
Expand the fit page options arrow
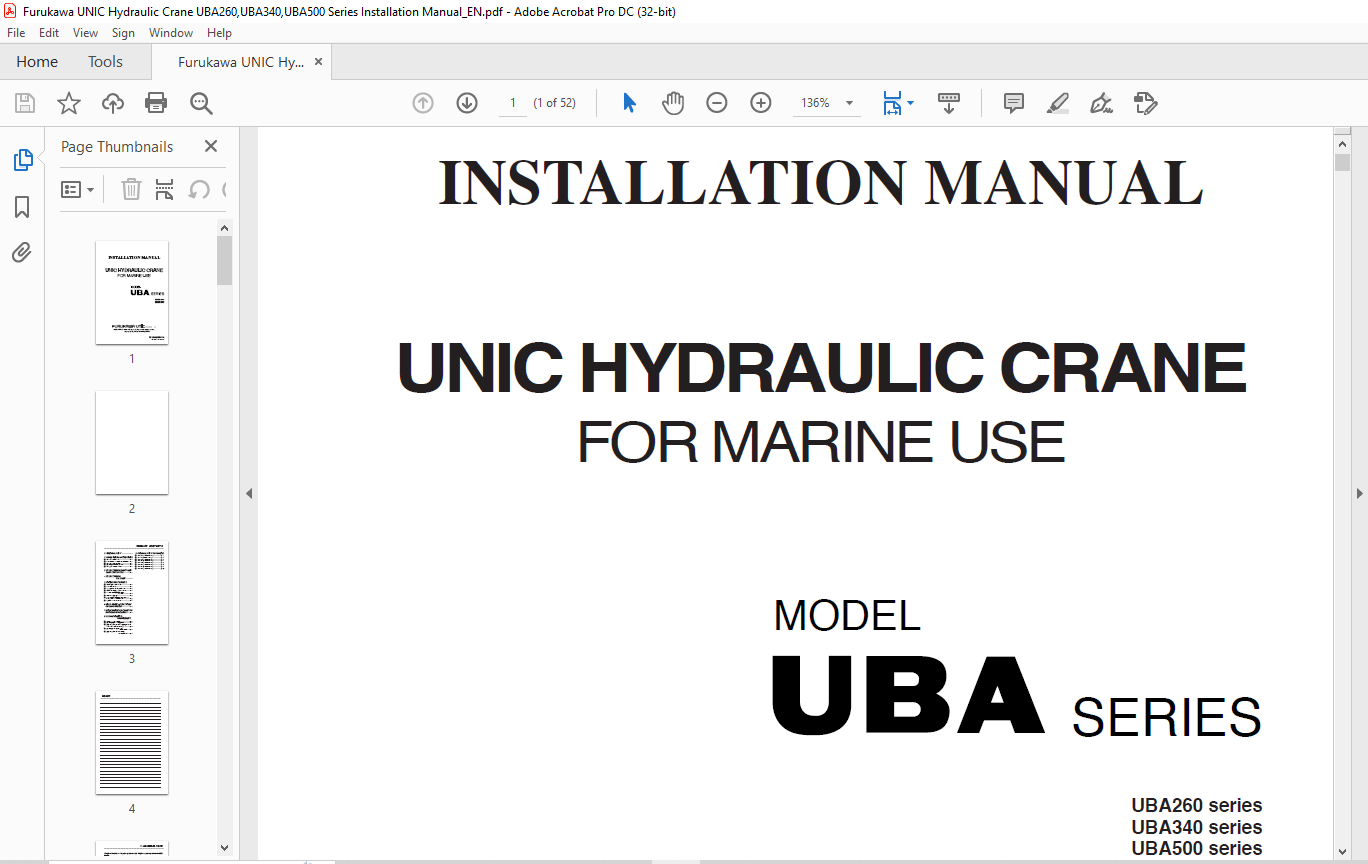tap(910, 103)
